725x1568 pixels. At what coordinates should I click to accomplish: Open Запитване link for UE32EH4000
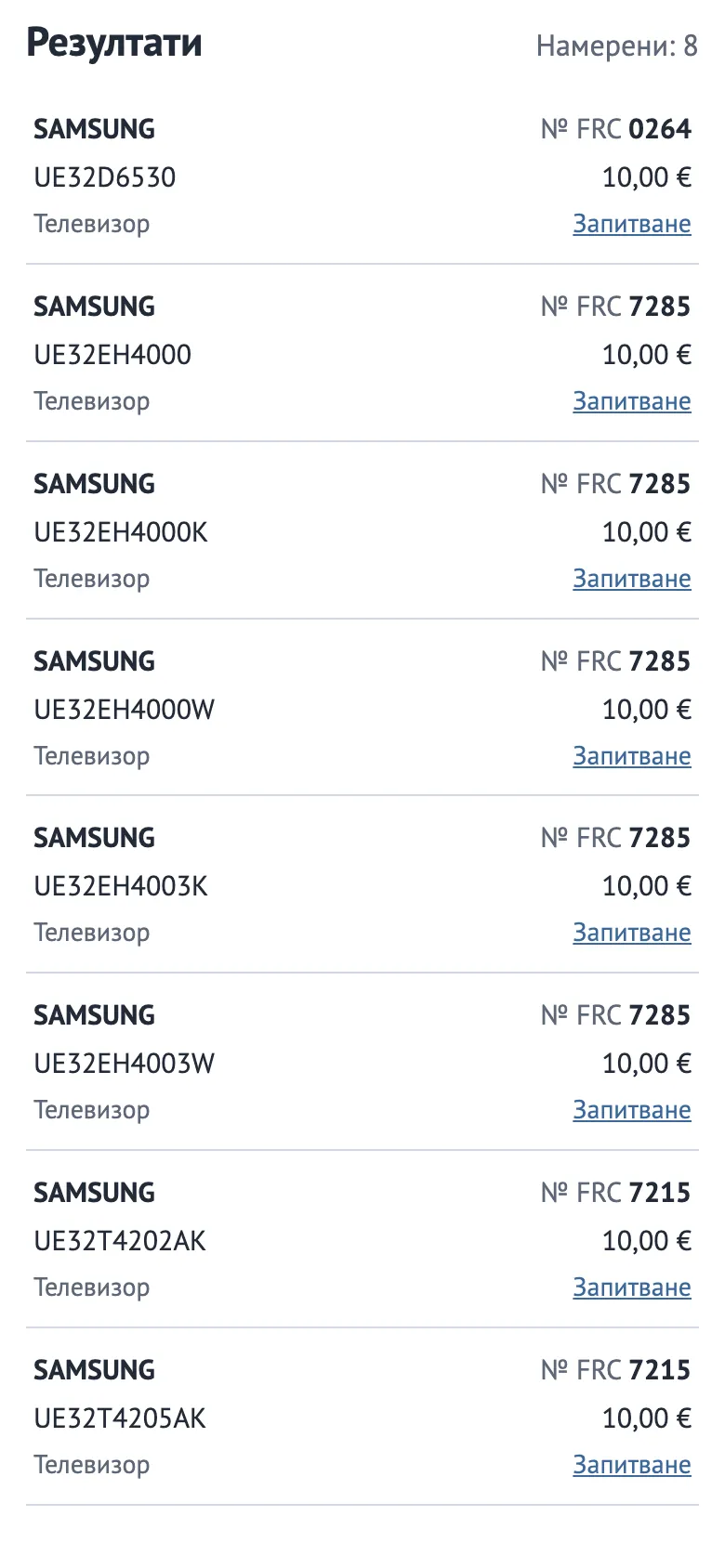(631, 401)
